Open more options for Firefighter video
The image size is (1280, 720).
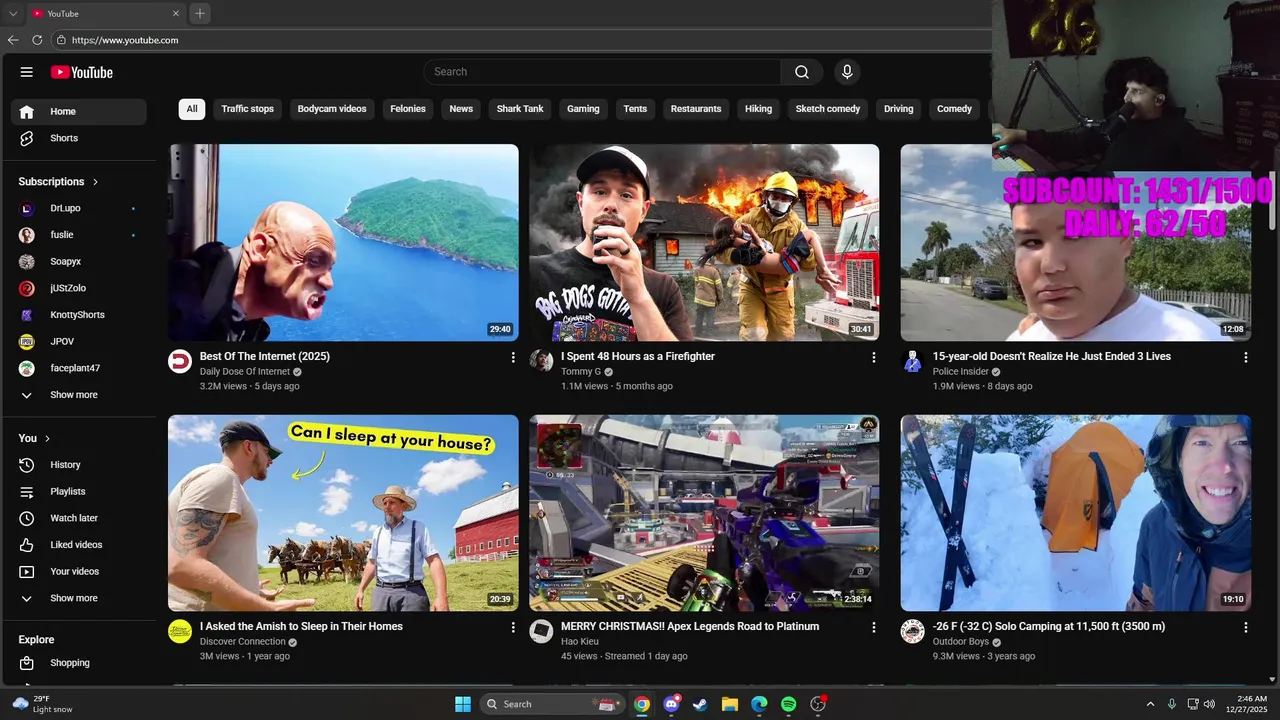point(873,357)
